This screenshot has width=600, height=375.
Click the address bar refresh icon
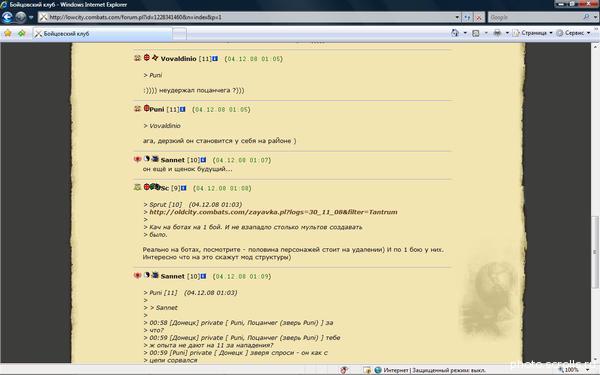click(467, 17)
